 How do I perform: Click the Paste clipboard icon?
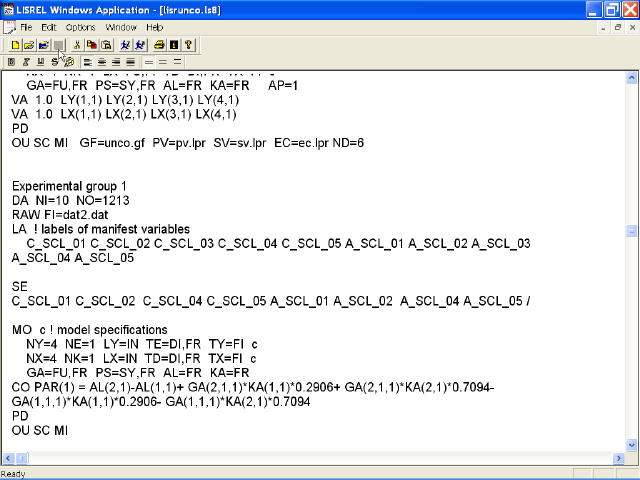(x=105, y=45)
